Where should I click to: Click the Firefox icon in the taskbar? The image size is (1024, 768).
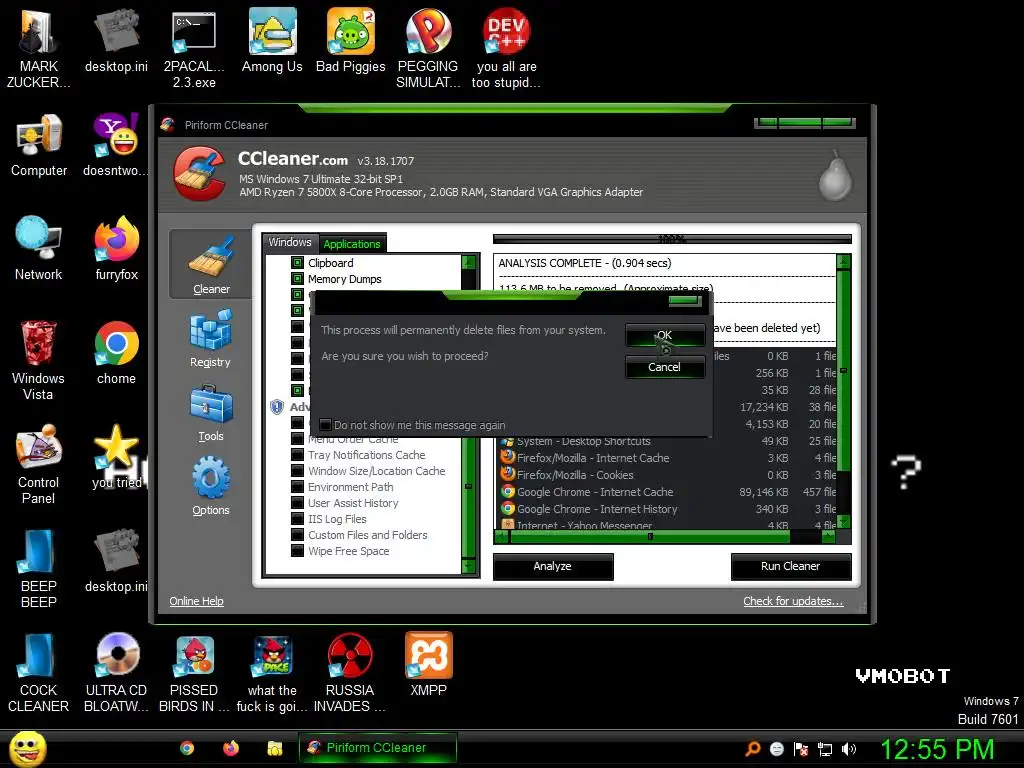(x=231, y=748)
